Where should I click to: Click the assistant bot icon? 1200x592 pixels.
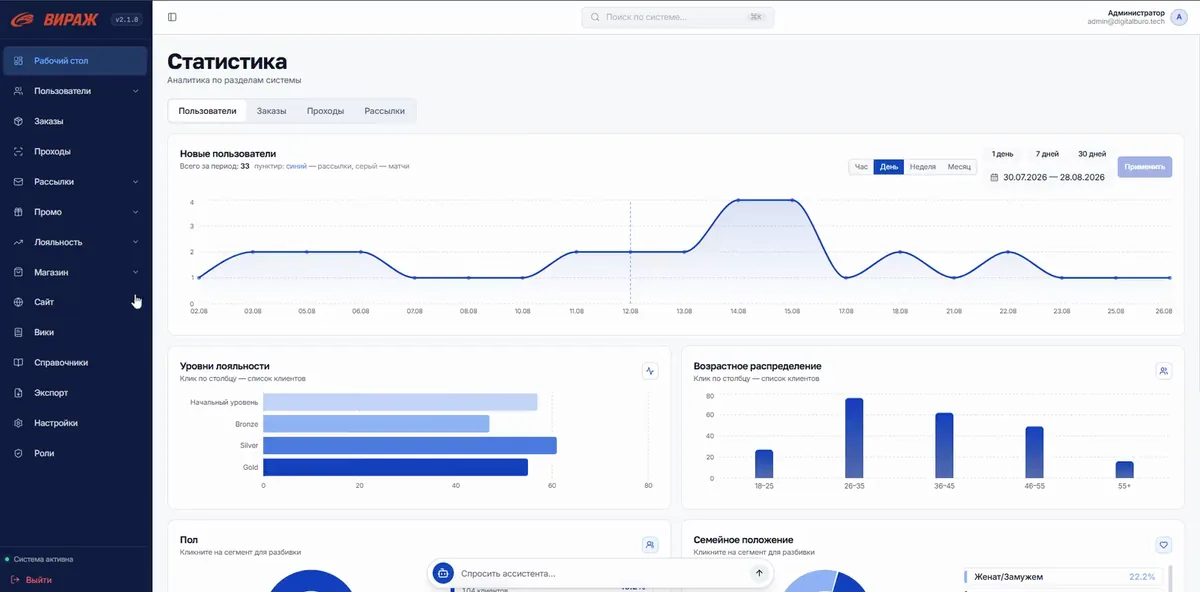click(x=443, y=573)
